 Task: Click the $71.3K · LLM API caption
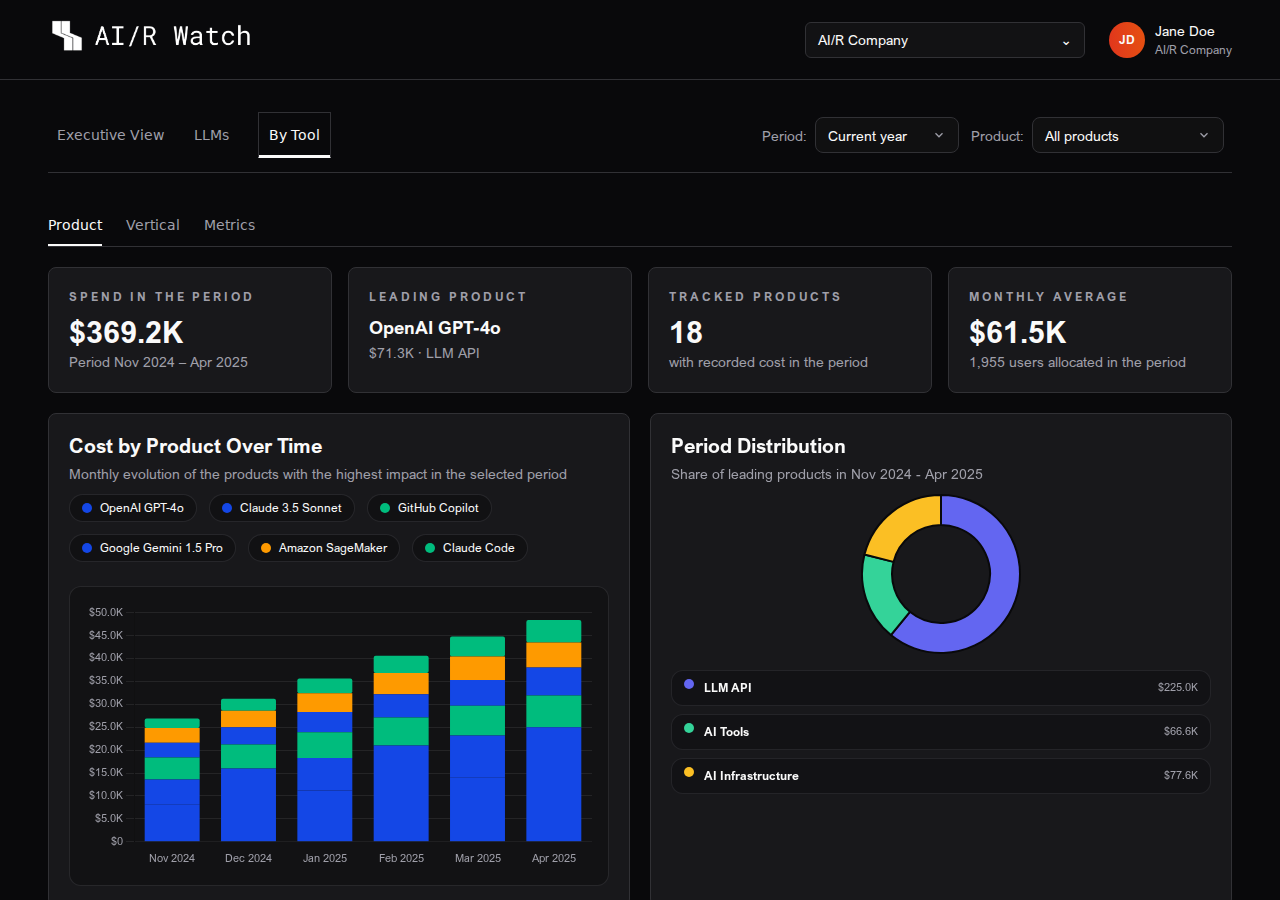[x=424, y=353]
